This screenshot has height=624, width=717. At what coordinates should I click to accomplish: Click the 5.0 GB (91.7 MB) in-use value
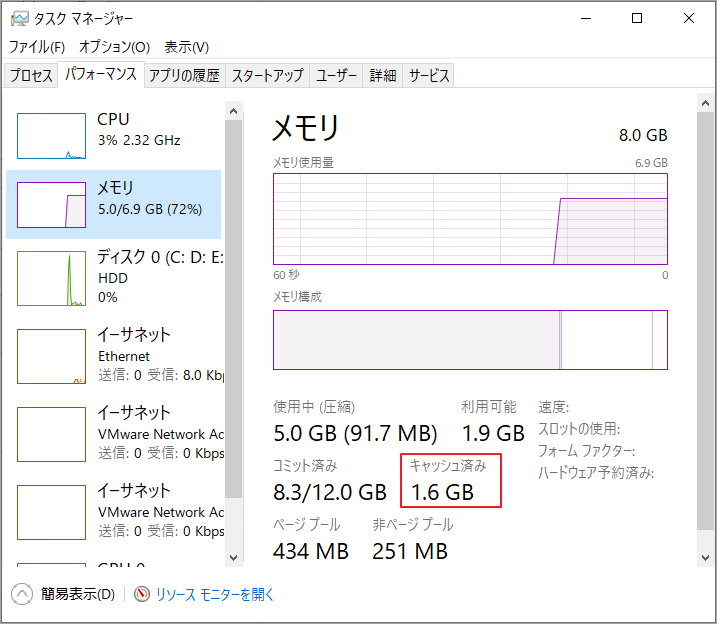tap(355, 433)
